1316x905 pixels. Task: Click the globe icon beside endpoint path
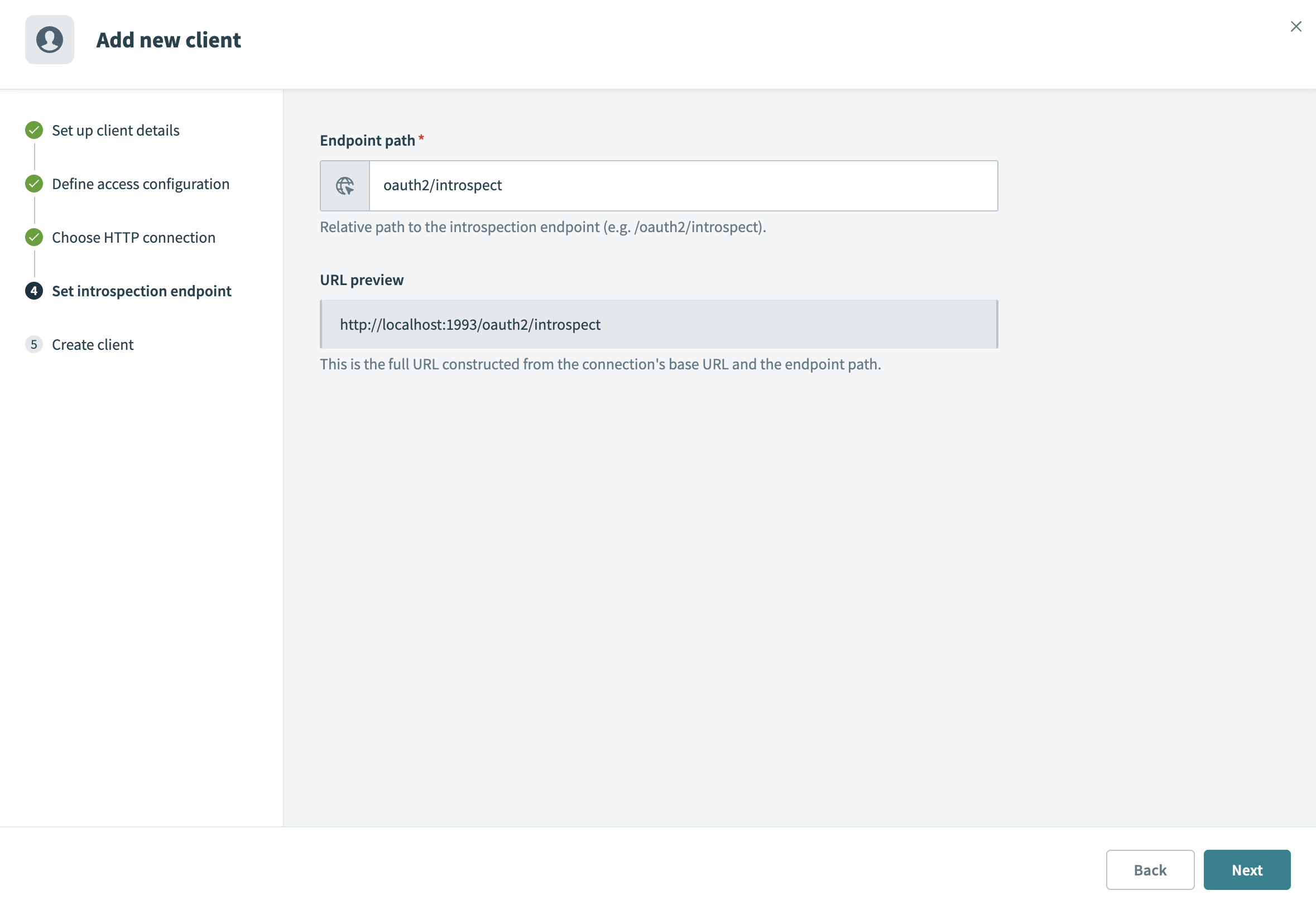tap(345, 185)
